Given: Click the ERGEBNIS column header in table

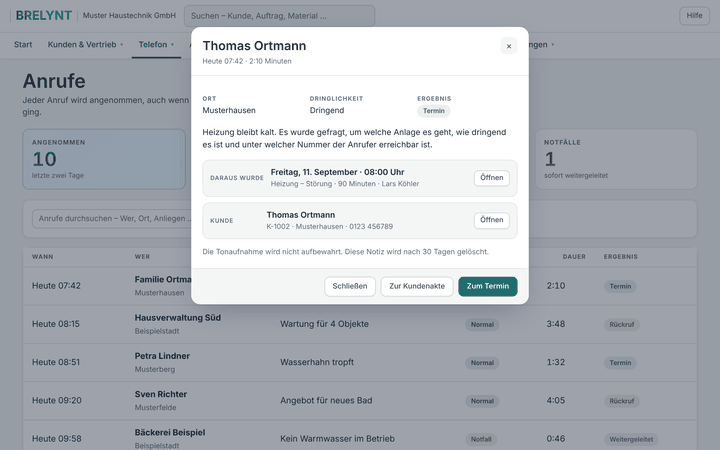Looking at the screenshot, I should tap(620, 257).
